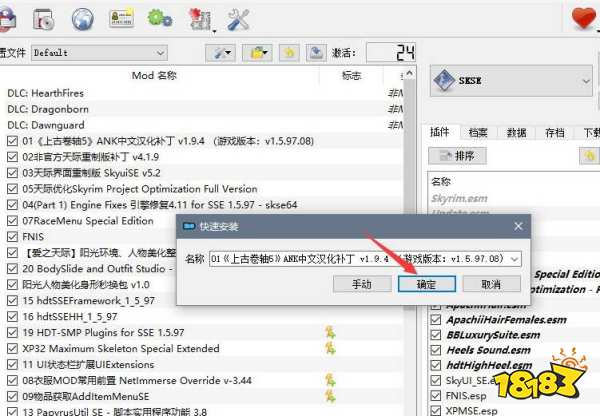Click the 激活 counter field showing 24
Image resolution: width=600 pixels, height=416 pixels.
(391, 53)
